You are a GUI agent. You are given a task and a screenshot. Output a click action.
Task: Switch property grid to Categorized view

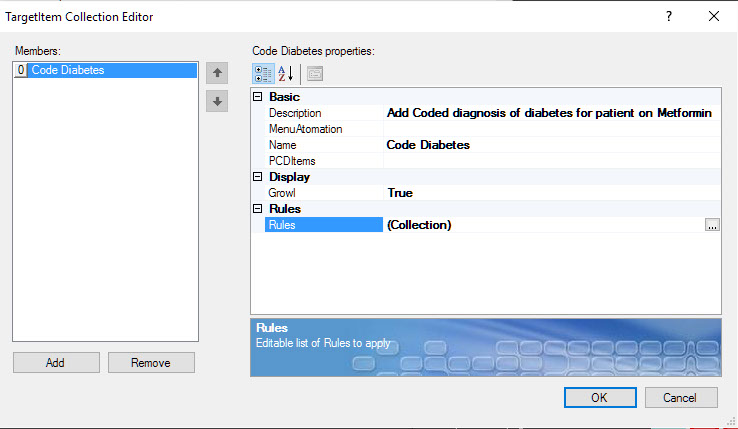262,73
